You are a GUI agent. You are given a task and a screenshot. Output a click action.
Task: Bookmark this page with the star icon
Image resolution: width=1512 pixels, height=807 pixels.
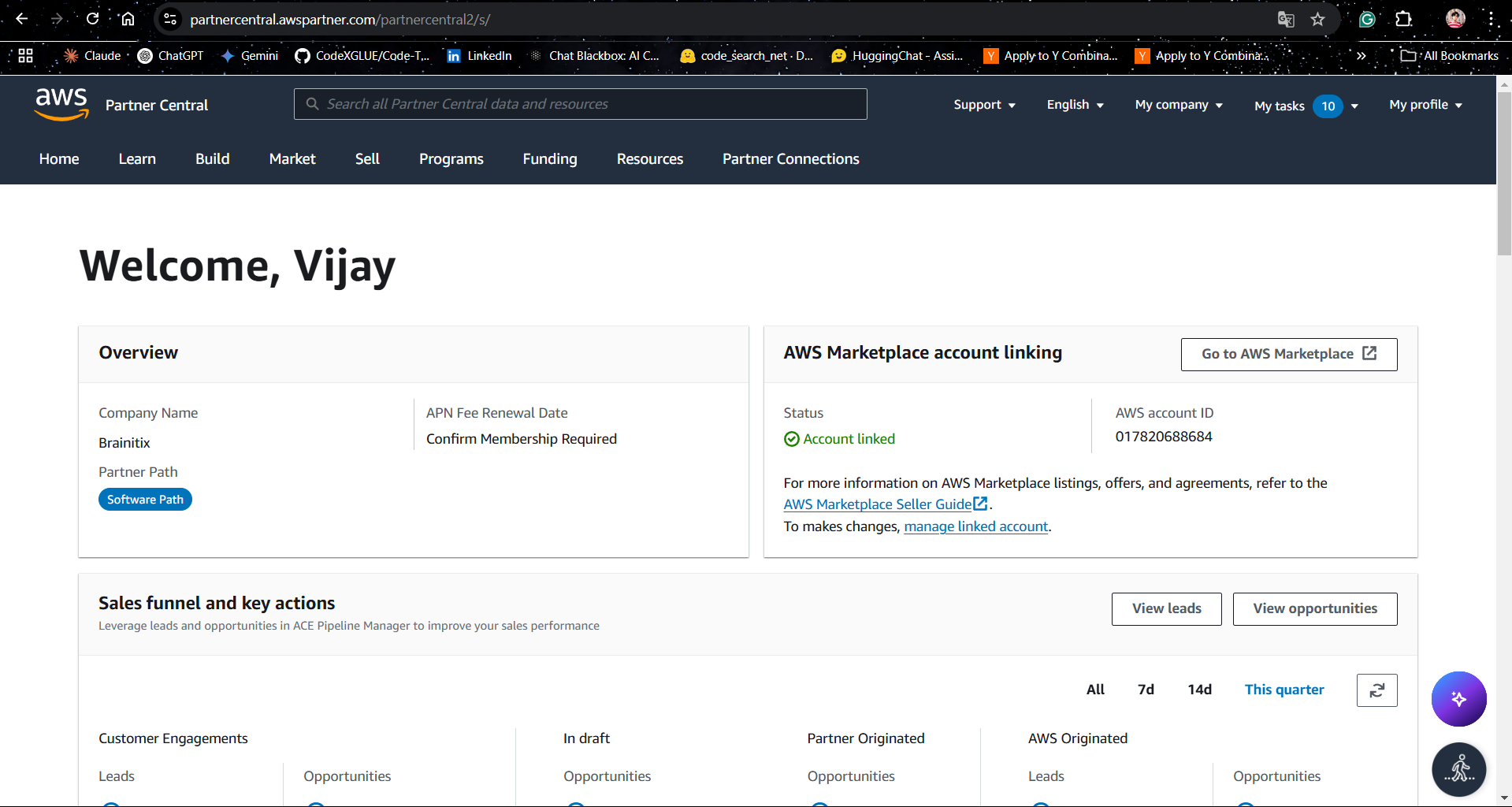click(1317, 19)
